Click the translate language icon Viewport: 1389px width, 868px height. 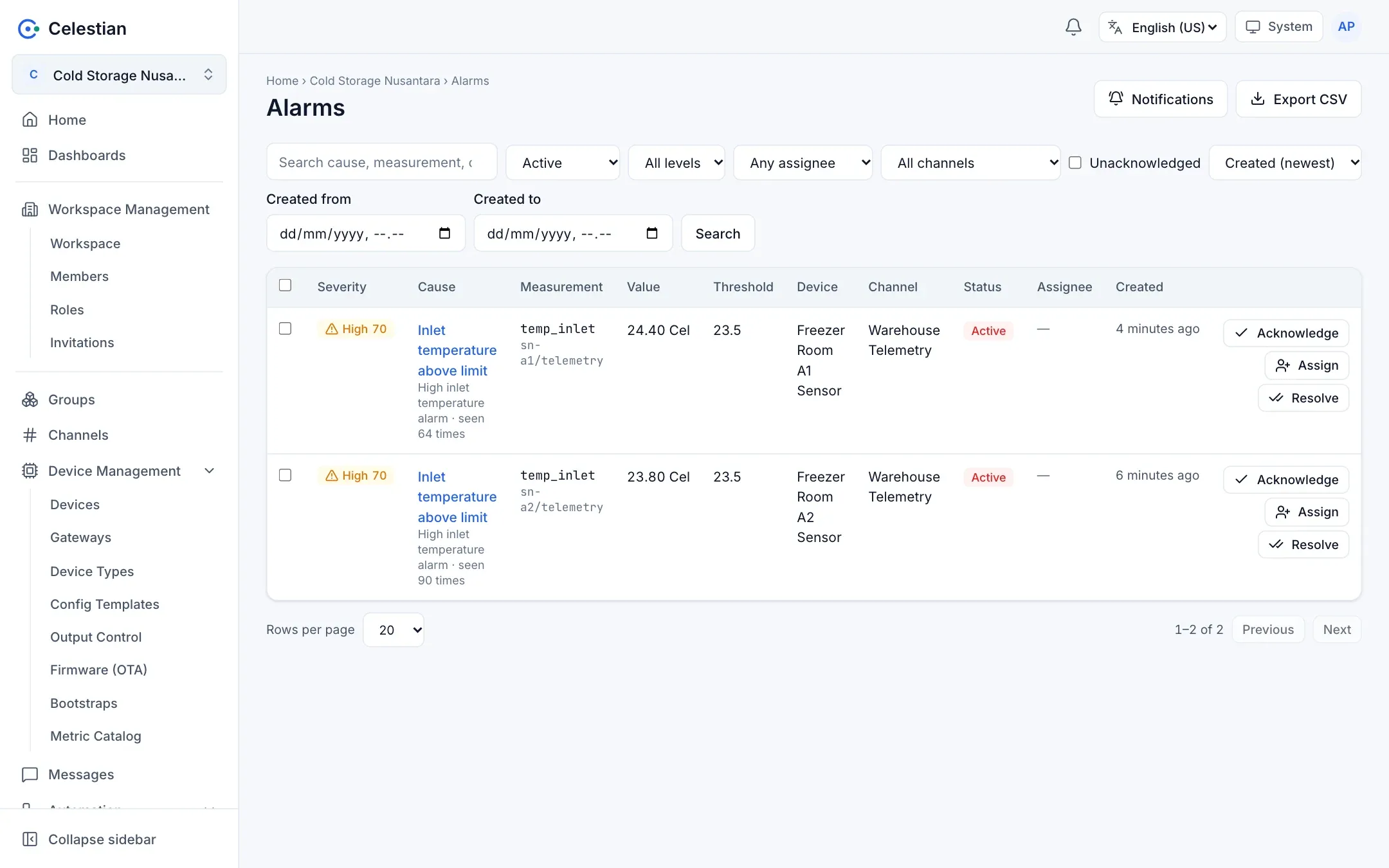[1115, 27]
